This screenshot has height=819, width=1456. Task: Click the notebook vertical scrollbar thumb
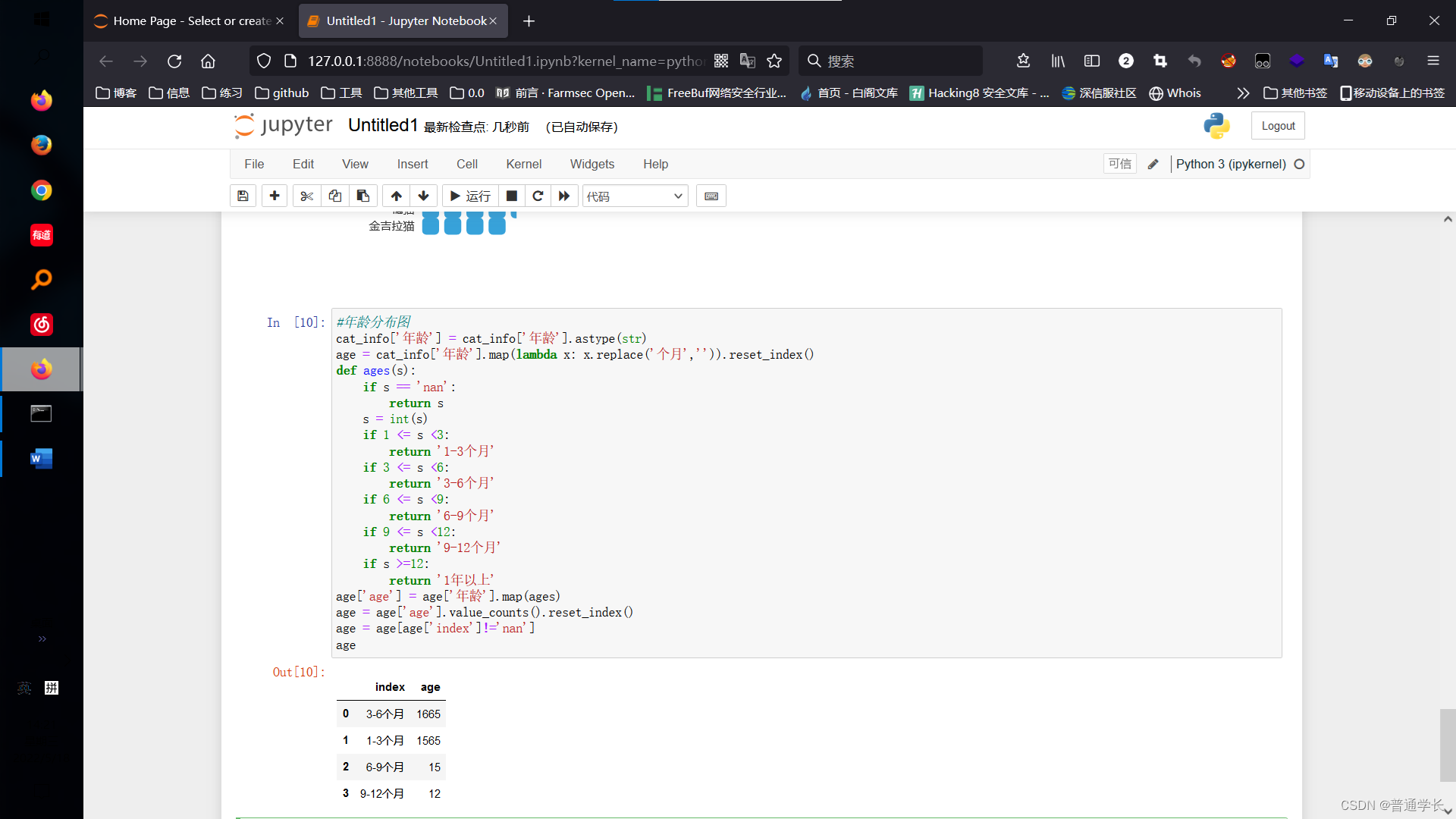point(1447,745)
